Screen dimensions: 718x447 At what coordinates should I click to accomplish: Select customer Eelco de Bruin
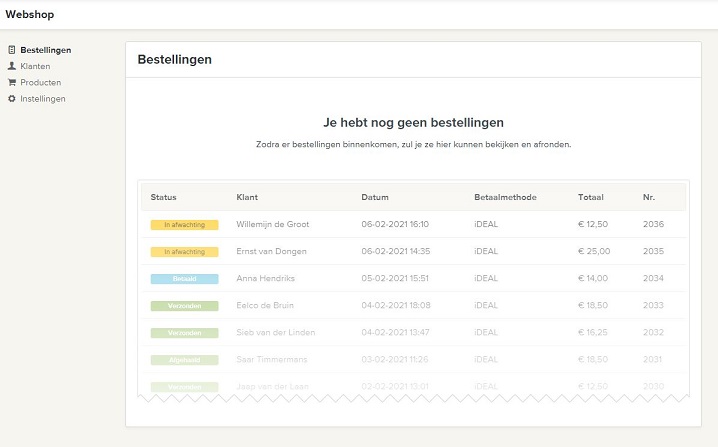point(265,305)
